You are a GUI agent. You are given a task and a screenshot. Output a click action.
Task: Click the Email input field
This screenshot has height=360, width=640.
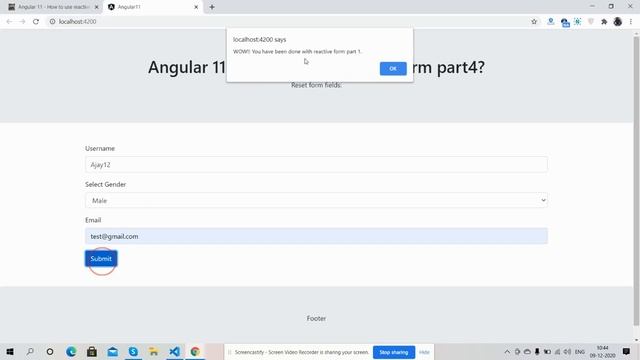click(x=316, y=236)
